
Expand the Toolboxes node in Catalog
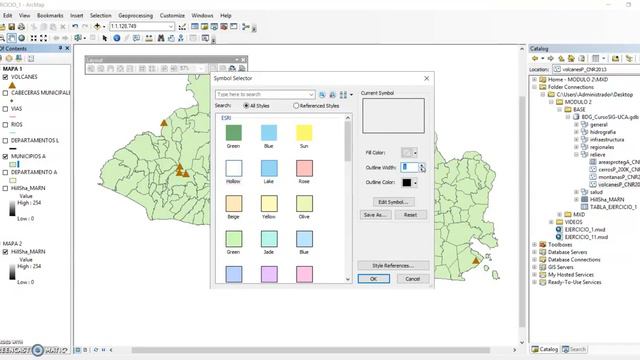535,244
